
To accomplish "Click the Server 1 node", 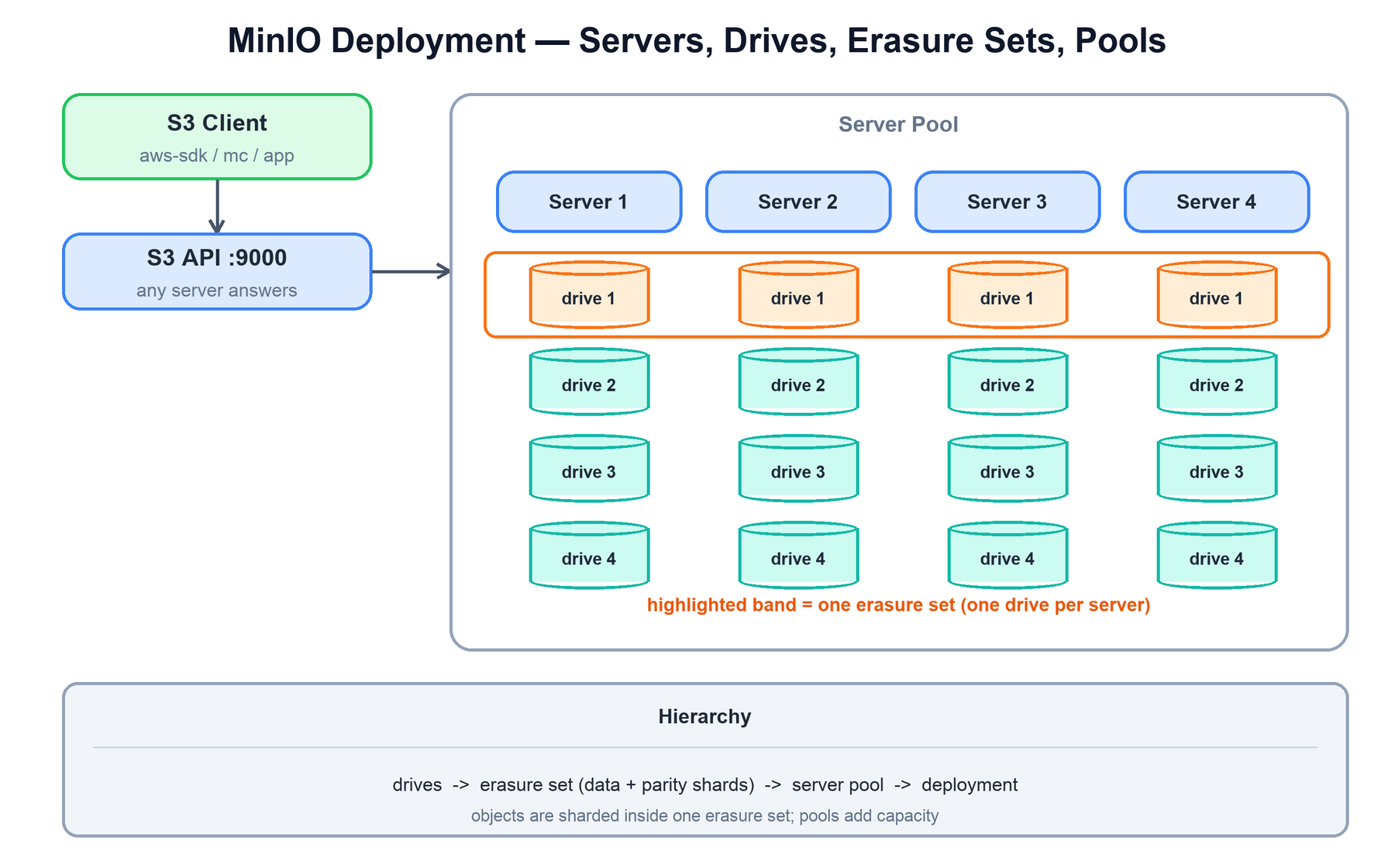I will [x=589, y=202].
